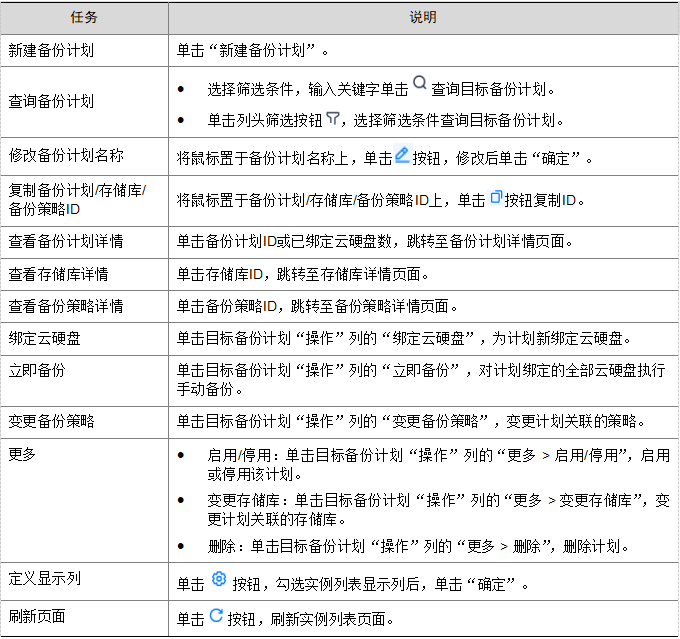Click the circular refresh icon
Screen dimensions: 680x639
tap(216, 615)
